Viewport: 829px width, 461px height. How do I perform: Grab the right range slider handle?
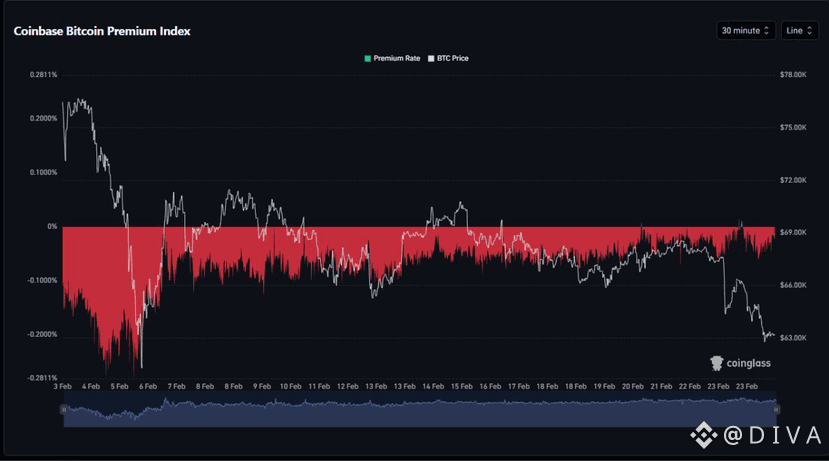click(x=776, y=410)
